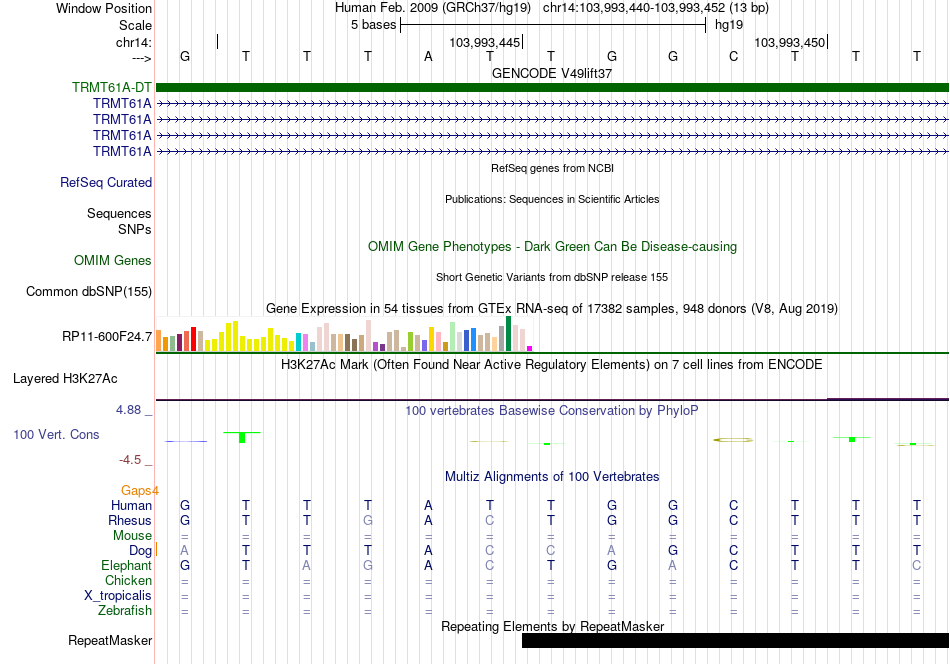Viewport: 950px width, 664px height.
Task: Select the Dog alignment row label
Action: click(140, 551)
